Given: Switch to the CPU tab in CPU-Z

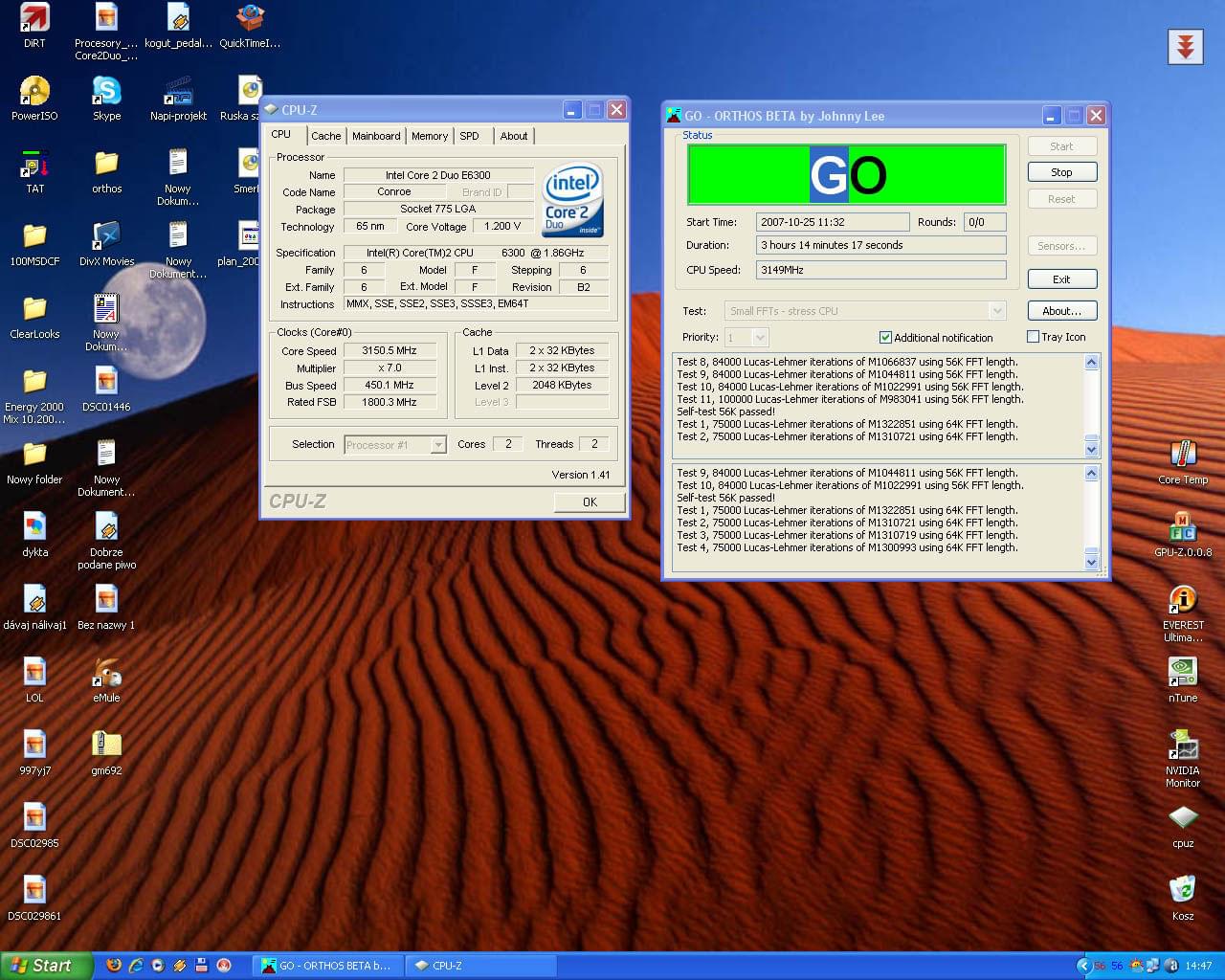Looking at the screenshot, I should (281, 134).
